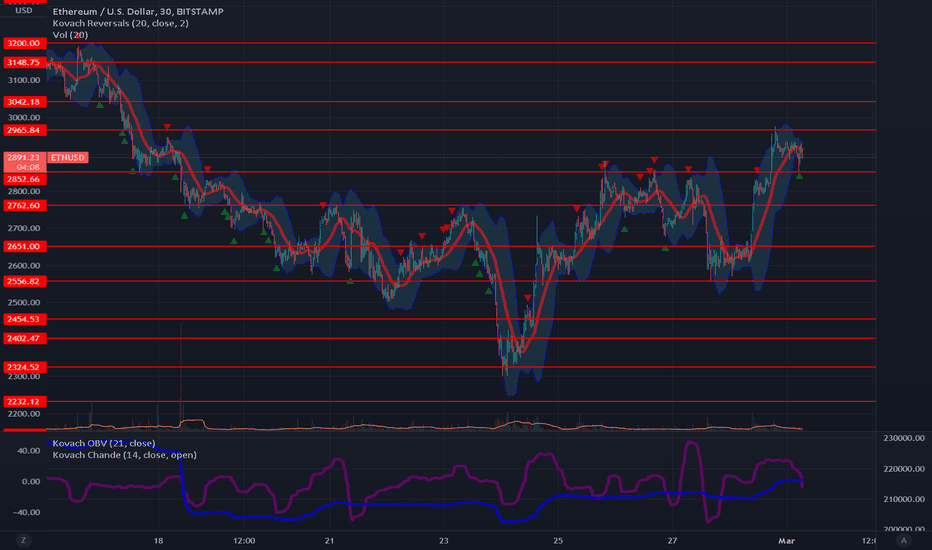932x550 pixels.
Task: Select the Kovach Reversals indicator legend
Action: click(x=121, y=23)
